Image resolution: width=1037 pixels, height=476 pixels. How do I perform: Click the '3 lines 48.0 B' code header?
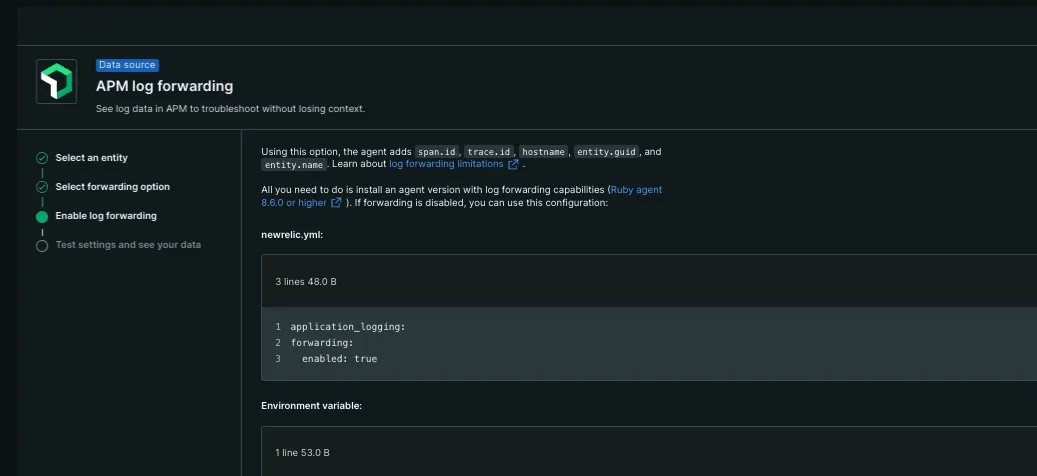(x=306, y=282)
